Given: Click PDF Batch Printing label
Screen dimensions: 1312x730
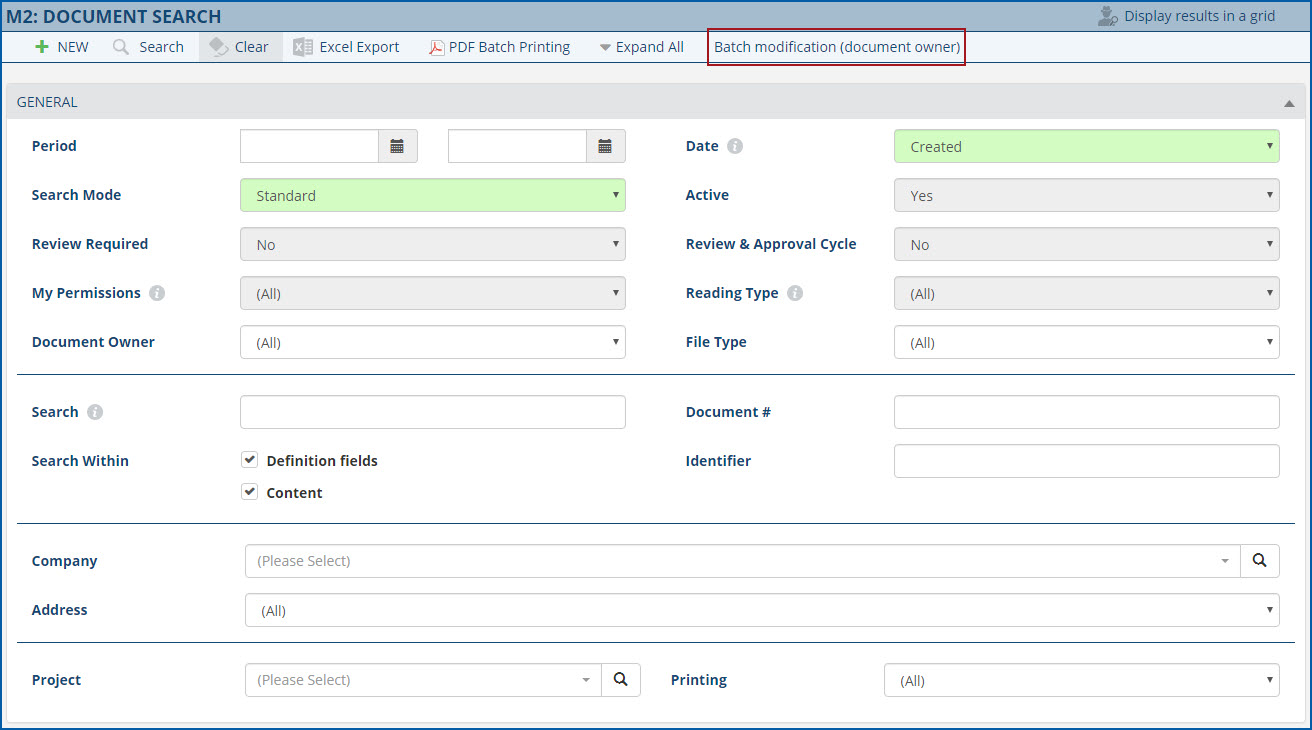Looking at the screenshot, I should [509, 47].
